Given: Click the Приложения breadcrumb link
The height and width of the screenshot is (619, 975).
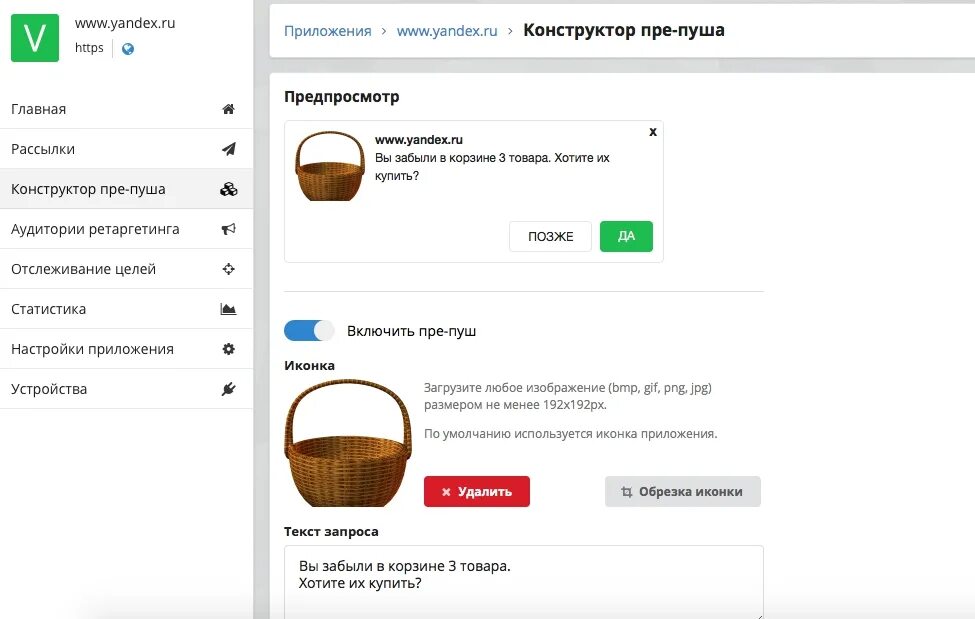Looking at the screenshot, I should point(327,31).
